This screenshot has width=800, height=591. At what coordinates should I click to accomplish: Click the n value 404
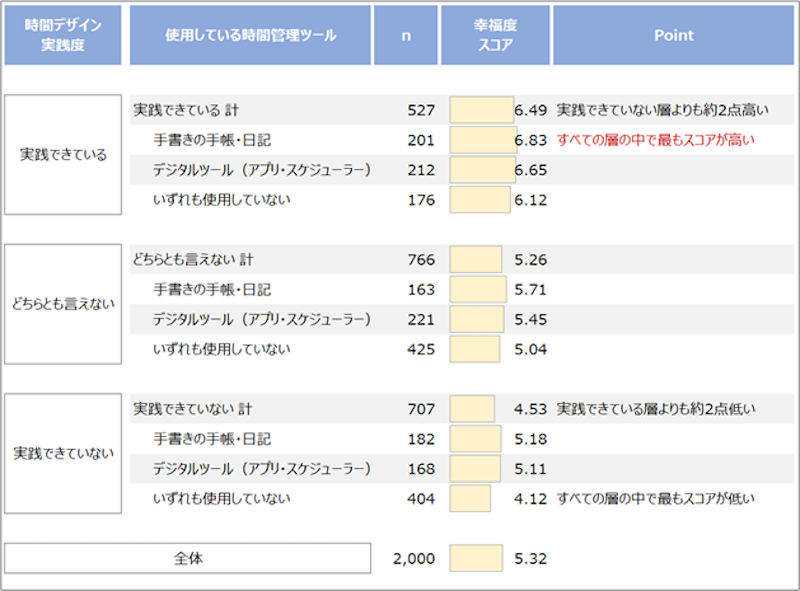[x=421, y=499]
